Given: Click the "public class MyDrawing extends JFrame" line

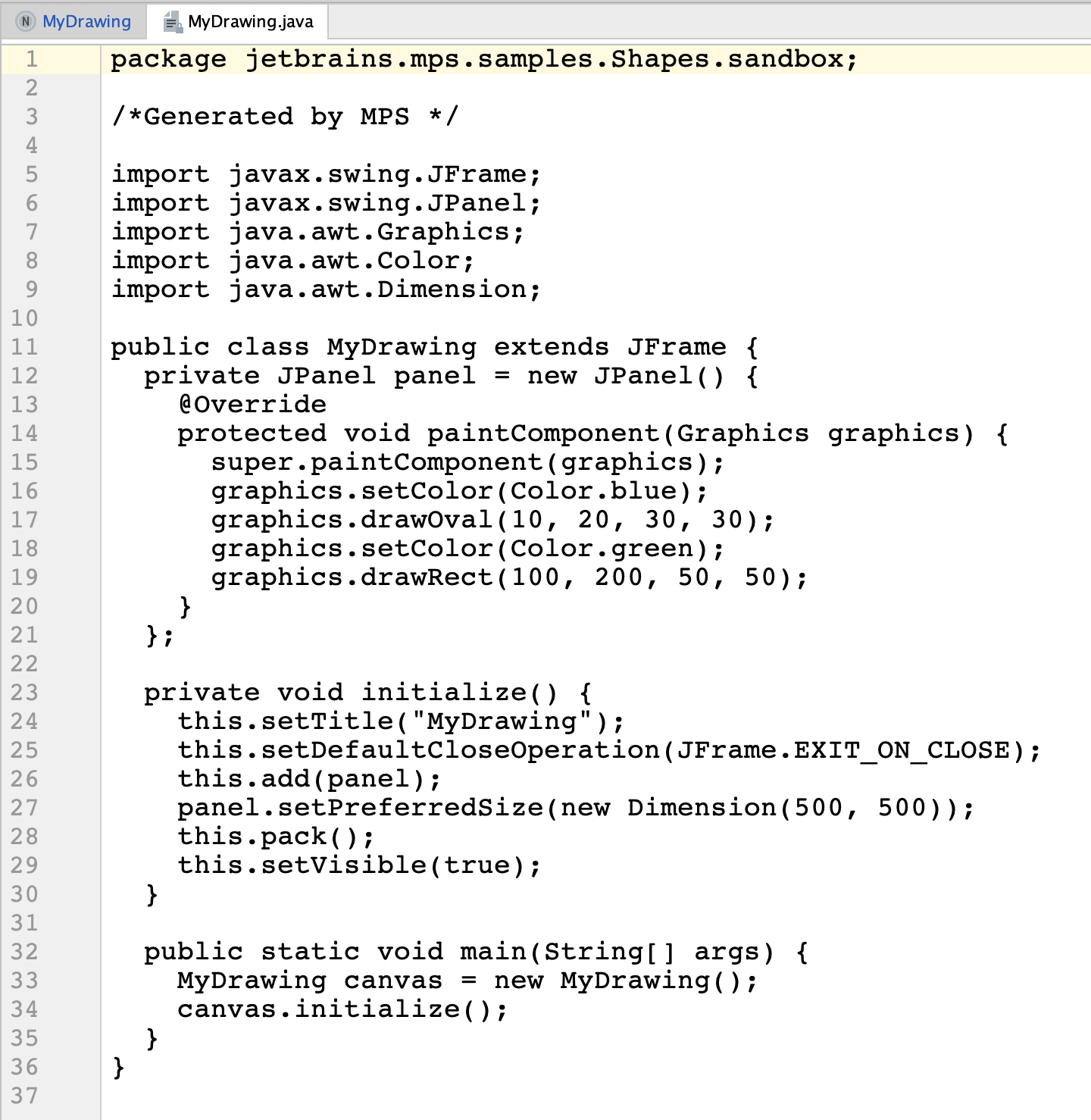Looking at the screenshot, I should point(435,347).
